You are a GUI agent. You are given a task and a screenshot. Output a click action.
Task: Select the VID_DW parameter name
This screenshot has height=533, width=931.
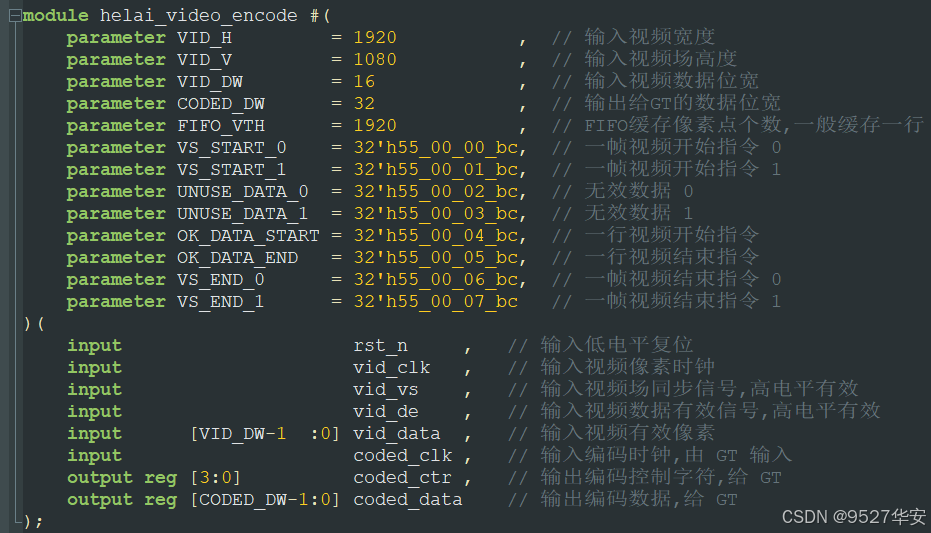point(209,82)
